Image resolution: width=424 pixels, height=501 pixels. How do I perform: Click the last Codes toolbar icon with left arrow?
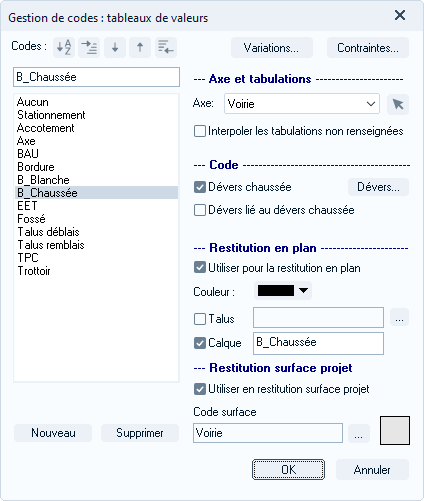coord(166,47)
